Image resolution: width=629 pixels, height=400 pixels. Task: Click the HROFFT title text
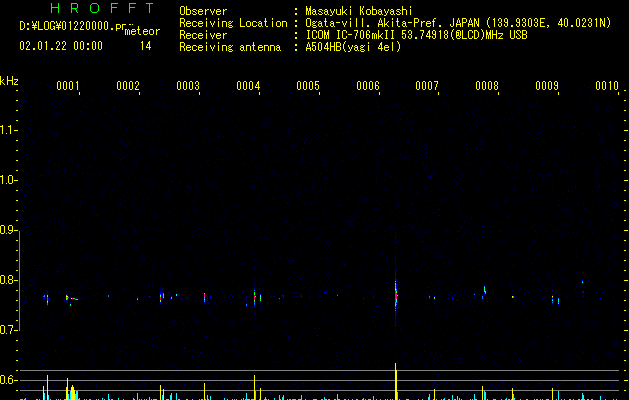click(x=103, y=8)
